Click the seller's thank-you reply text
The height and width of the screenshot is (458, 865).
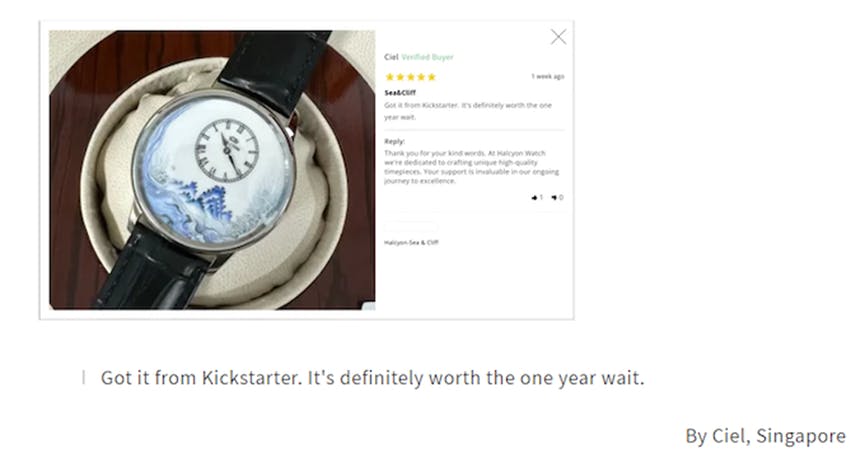pyautogui.click(x=472, y=167)
